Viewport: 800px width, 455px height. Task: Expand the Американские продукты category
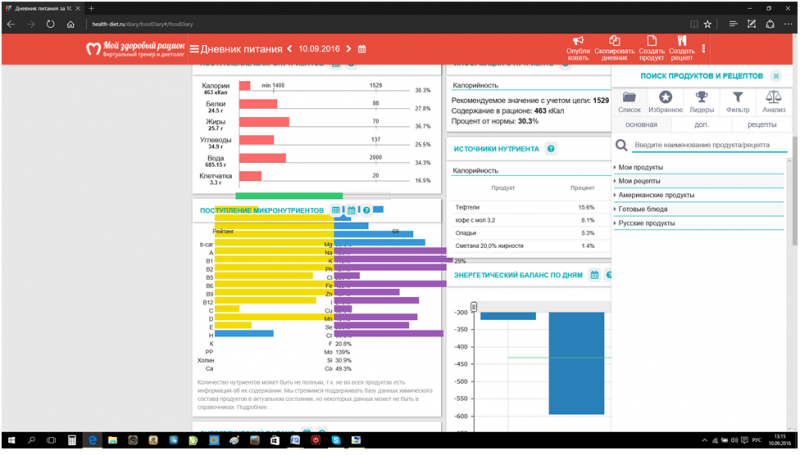point(655,196)
